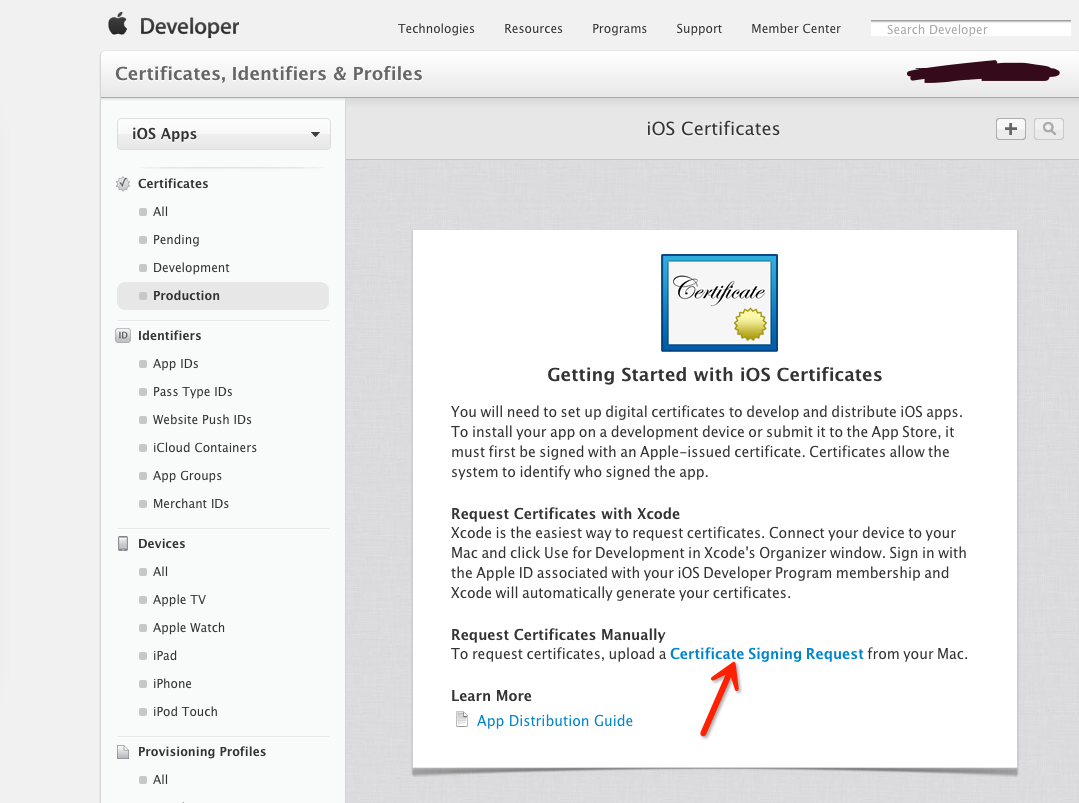Click the Certificate image thumbnail
Image resolution: width=1079 pixels, height=803 pixels.
(719, 303)
